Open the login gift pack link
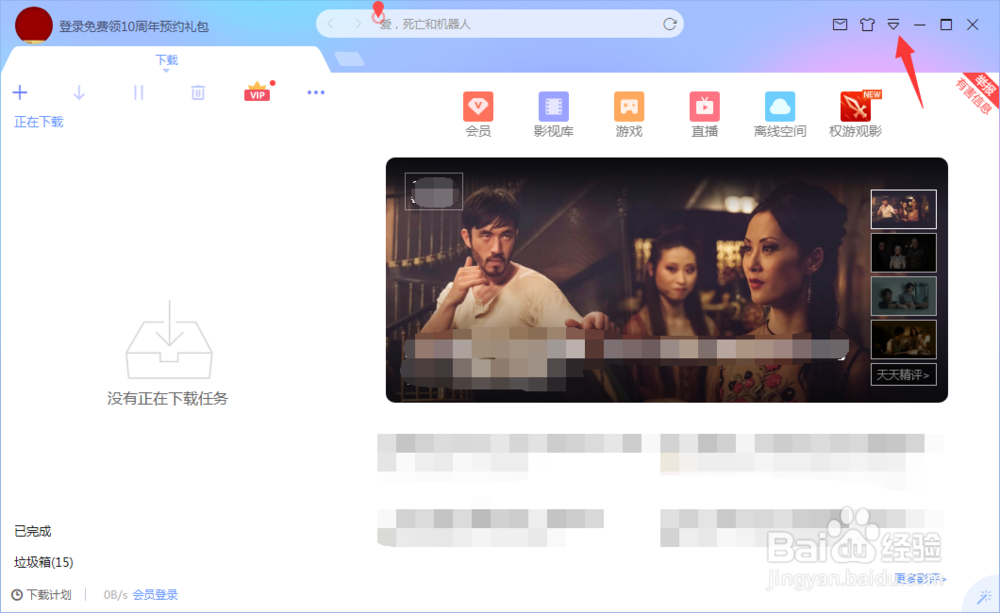 click(134, 26)
